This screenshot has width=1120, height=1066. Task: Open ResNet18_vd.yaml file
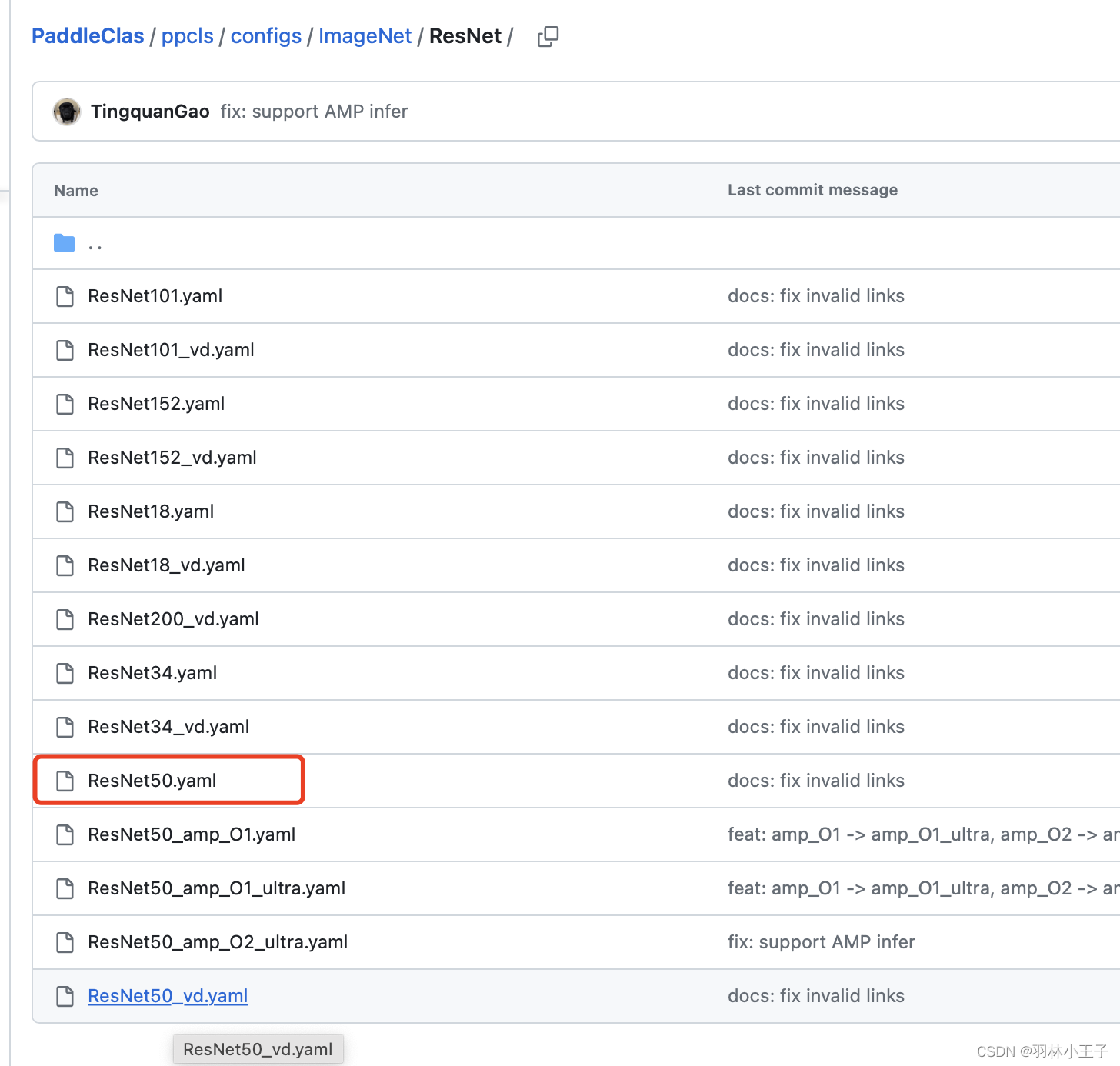pyautogui.click(x=166, y=565)
